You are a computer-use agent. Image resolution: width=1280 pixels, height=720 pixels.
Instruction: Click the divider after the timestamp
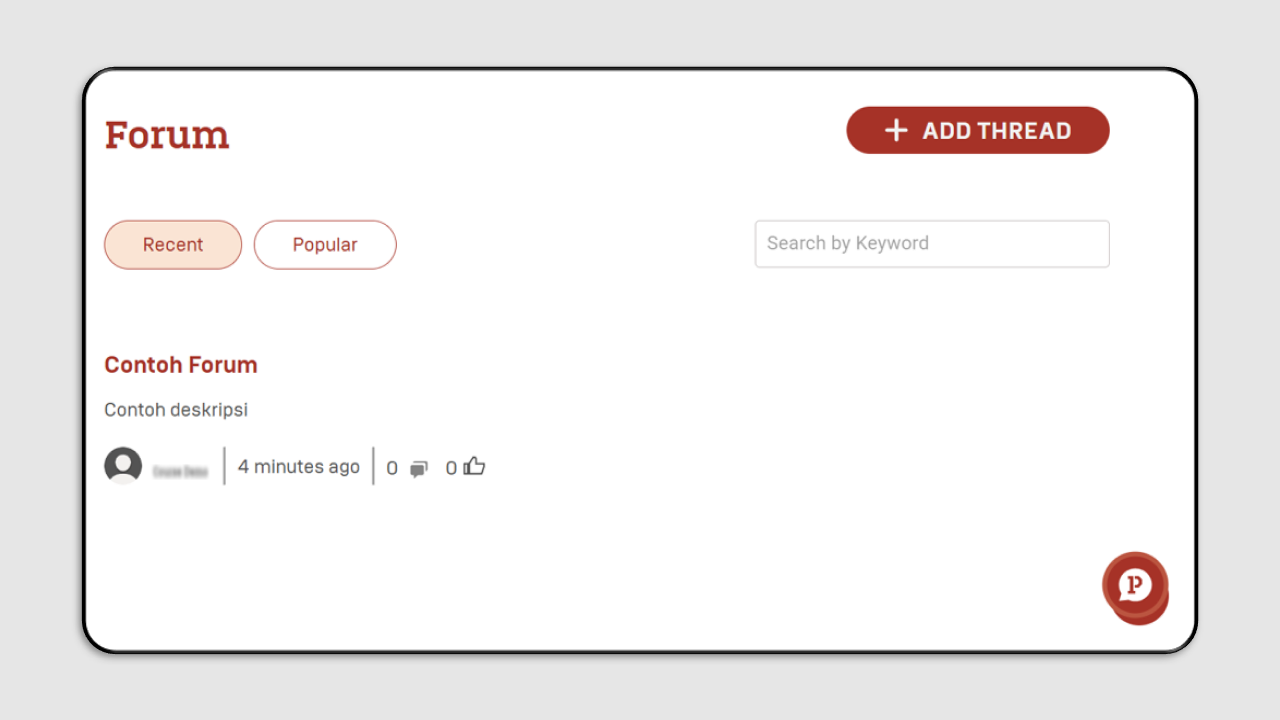point(373,466)
